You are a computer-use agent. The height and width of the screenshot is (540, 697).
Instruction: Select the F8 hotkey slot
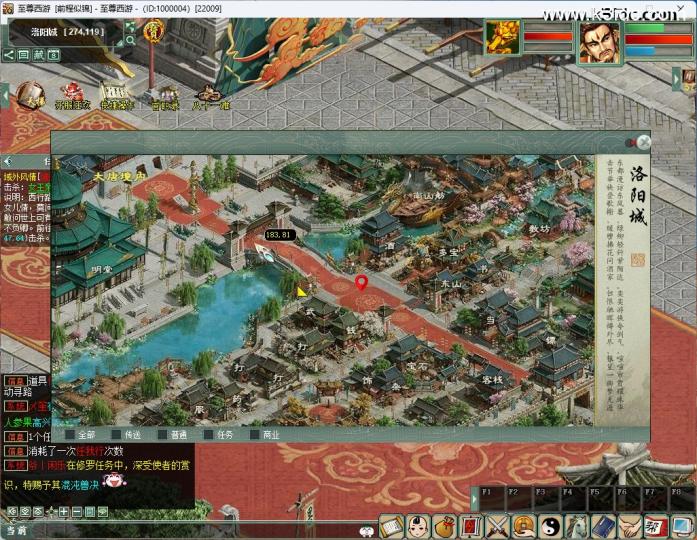pos(681,499)
